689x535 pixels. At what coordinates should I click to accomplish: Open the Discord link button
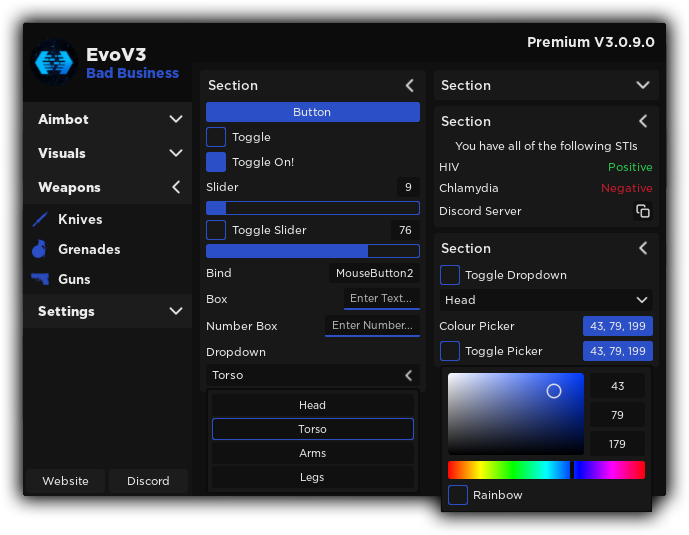148,481
